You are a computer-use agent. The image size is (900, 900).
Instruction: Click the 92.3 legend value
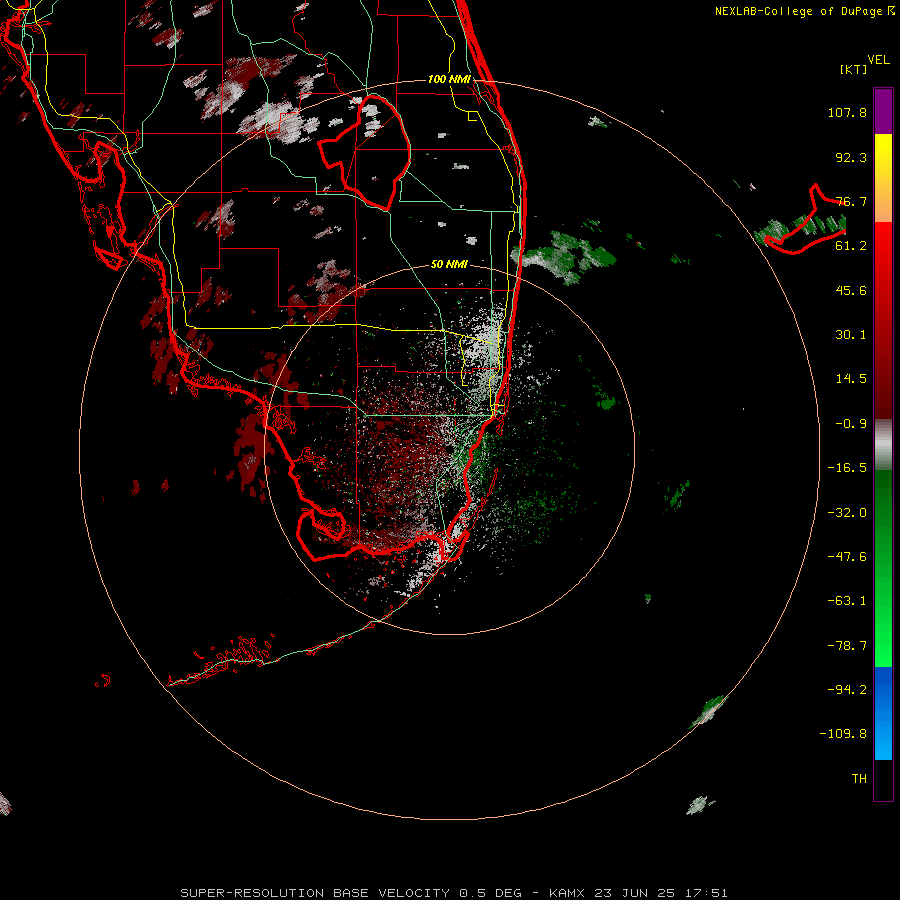[851, 157]
